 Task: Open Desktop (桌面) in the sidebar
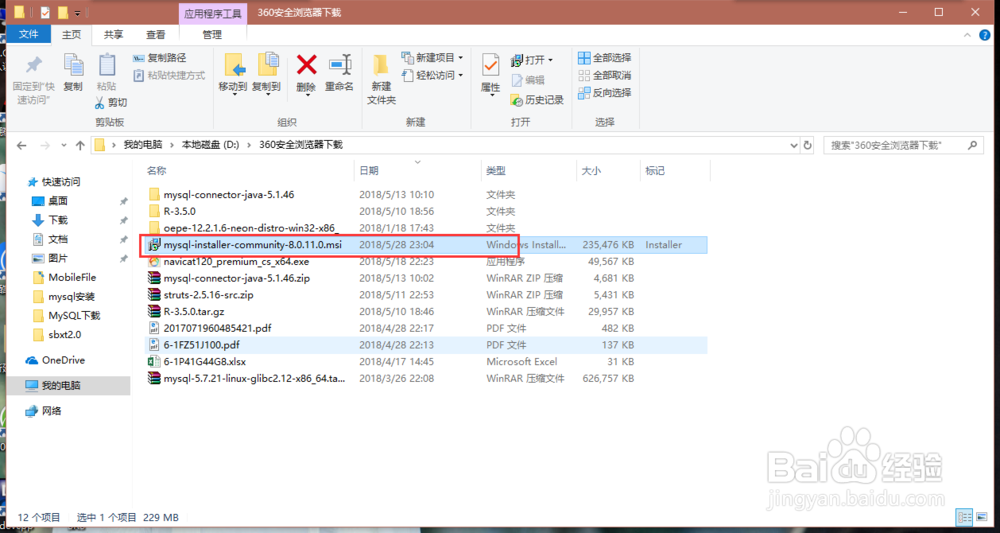[50, 201]
